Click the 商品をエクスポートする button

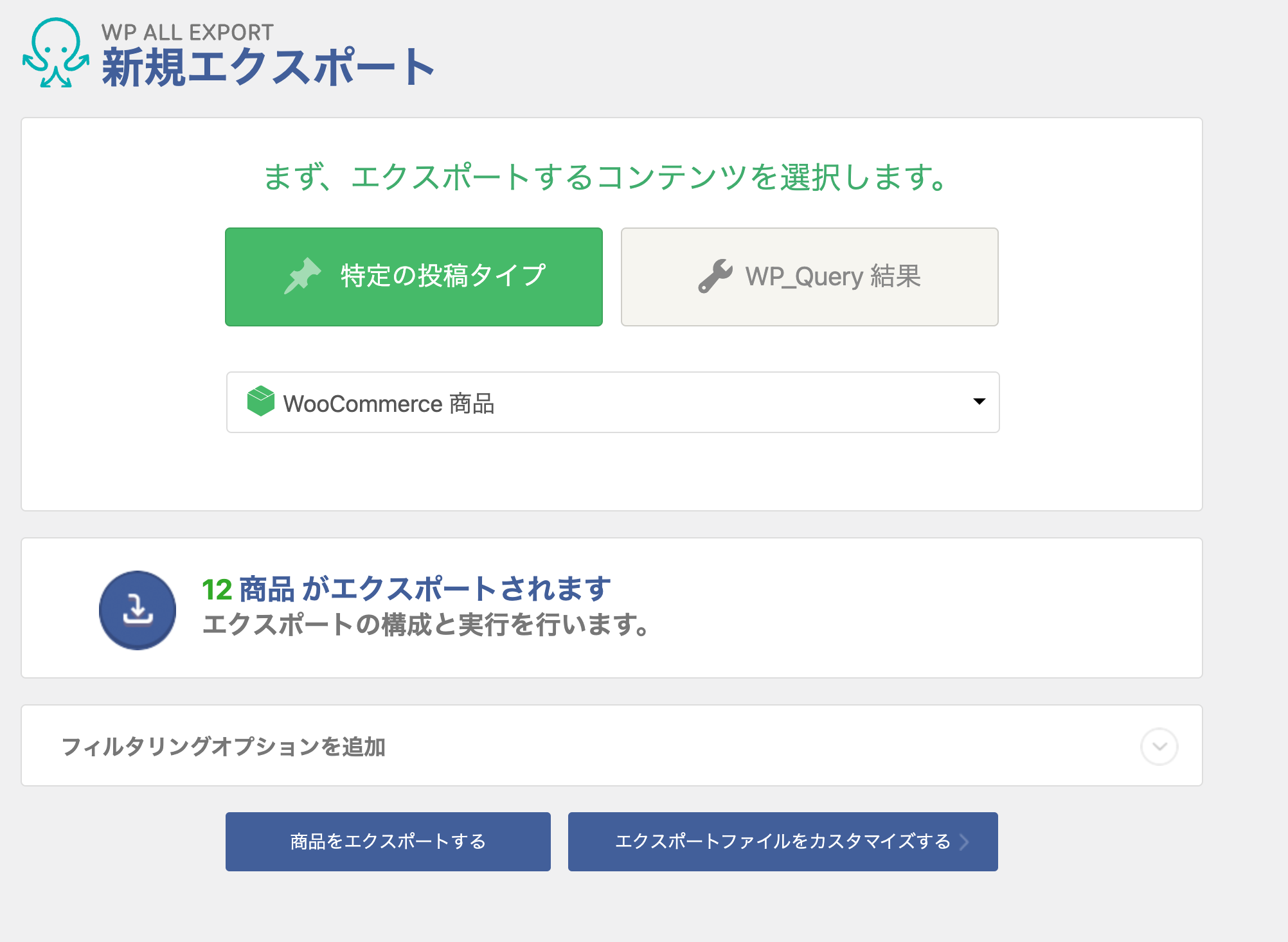(388, 842)
